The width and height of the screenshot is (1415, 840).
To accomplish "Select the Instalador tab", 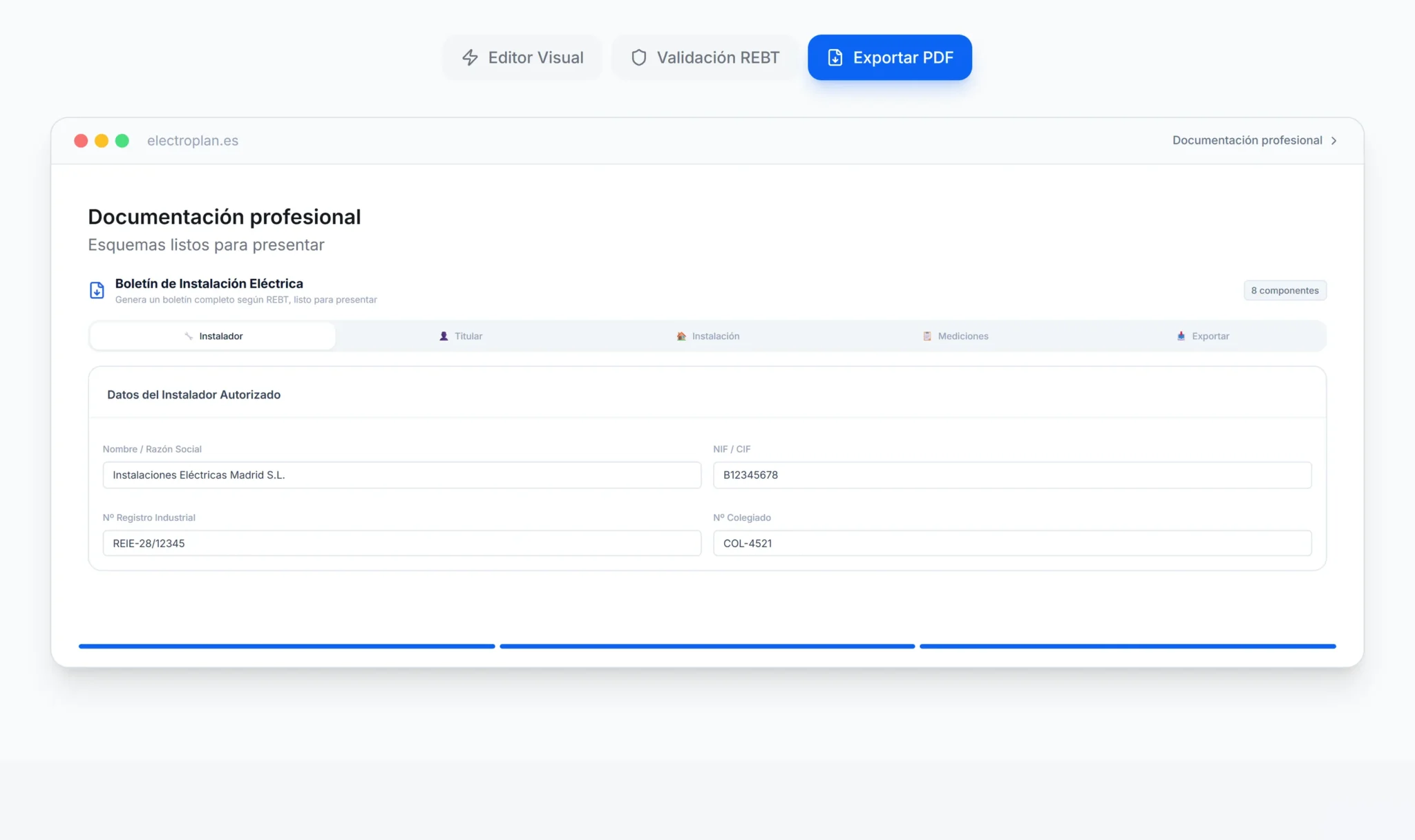I will pos(213,336).
